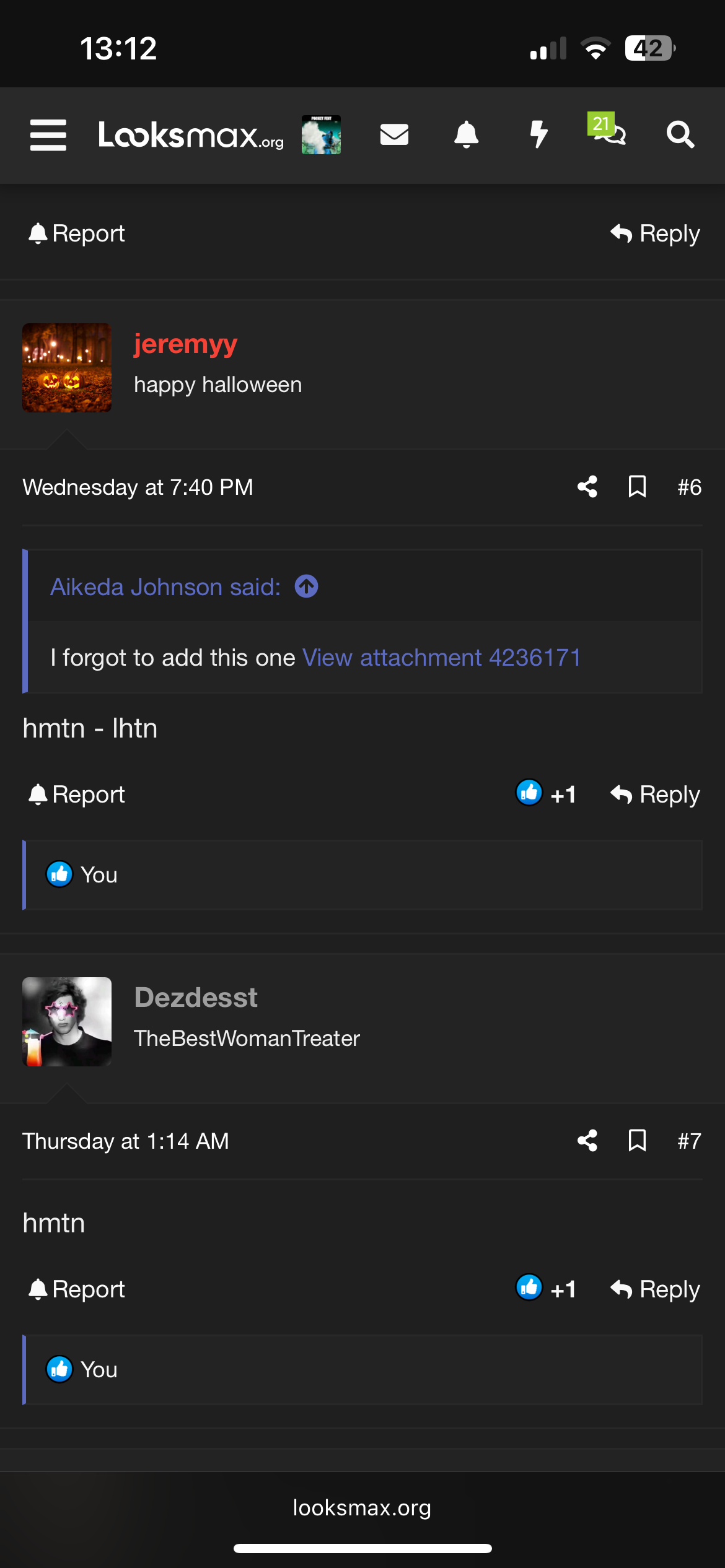Toggle the +1 like on jeremyy's post
Viewport: 725px width, 1568px height.
[547, 794]
